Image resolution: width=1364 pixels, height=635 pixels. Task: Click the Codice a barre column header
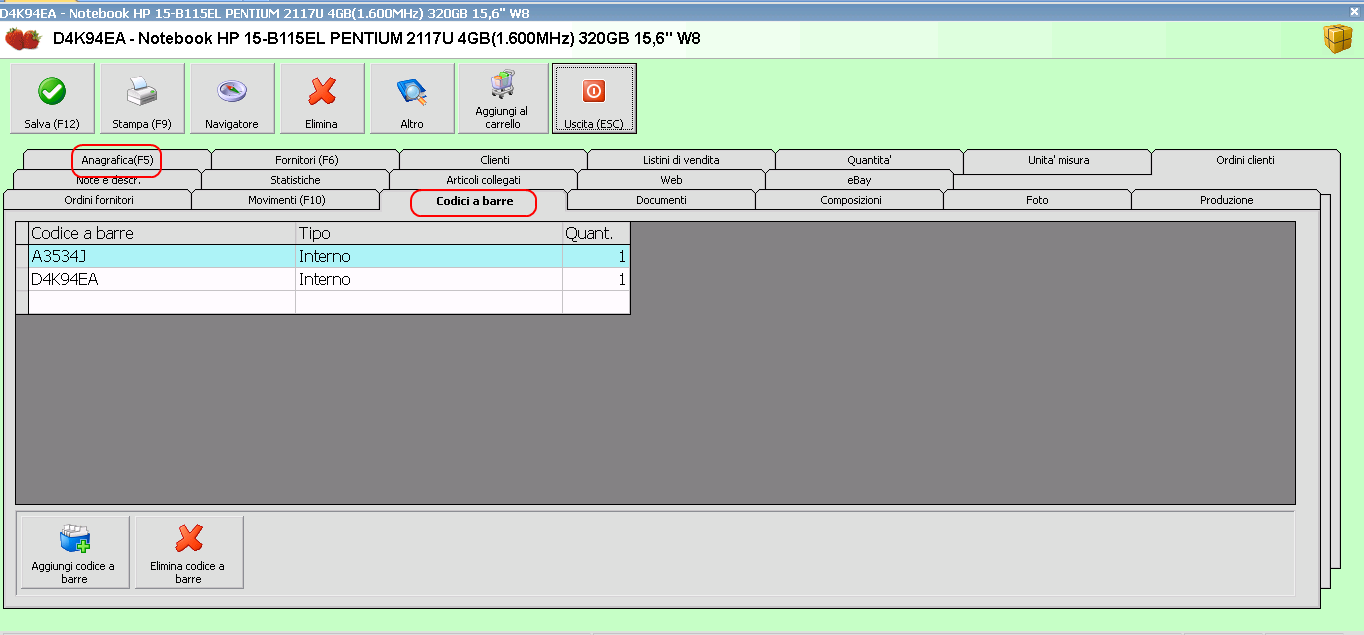(x=162, y=233)
